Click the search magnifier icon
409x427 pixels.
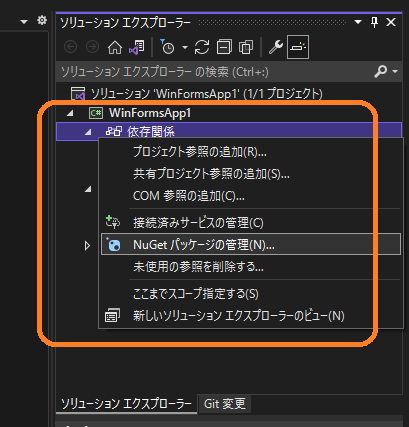[380, 71]
